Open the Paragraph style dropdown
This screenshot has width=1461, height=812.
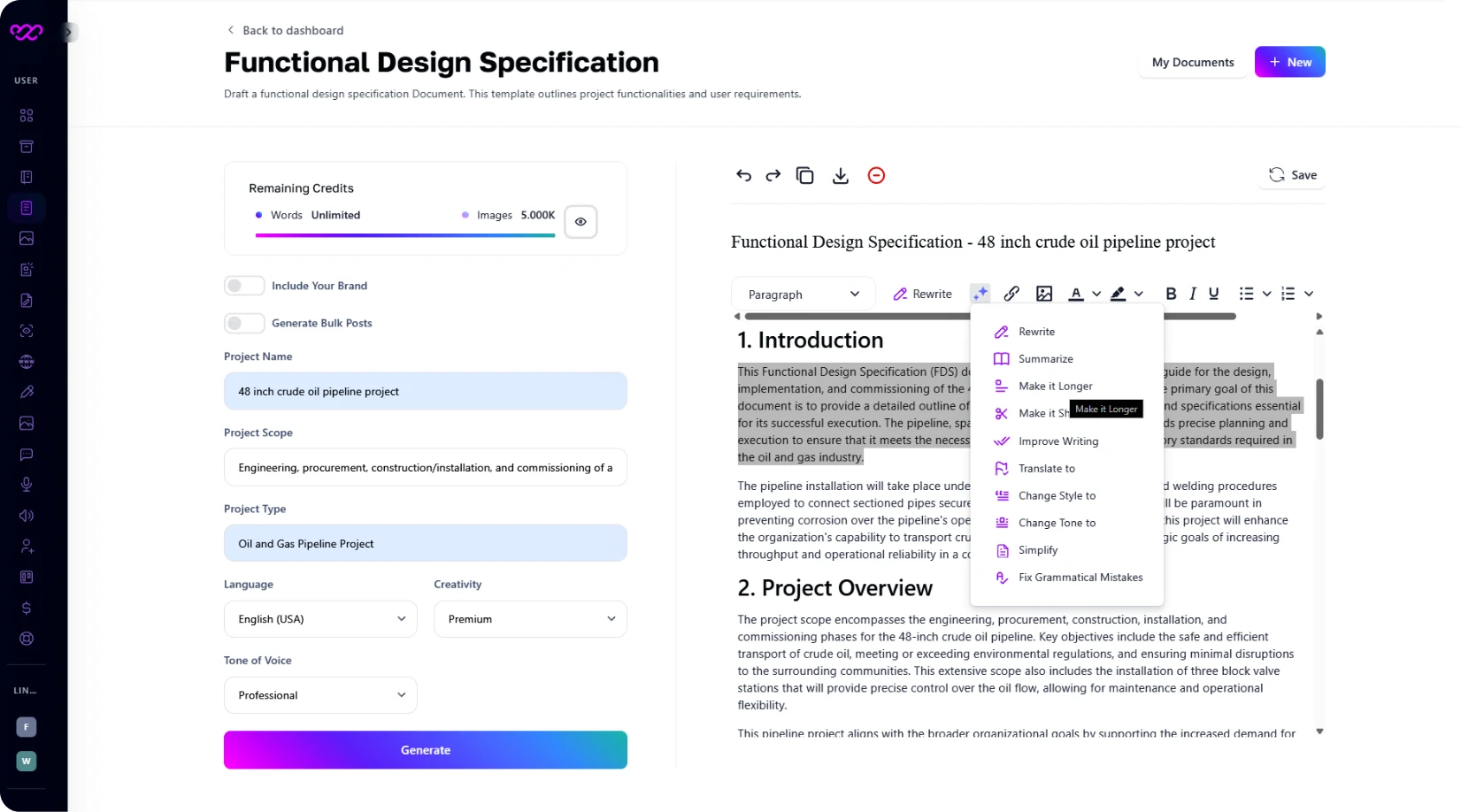[x=803, y=295]
